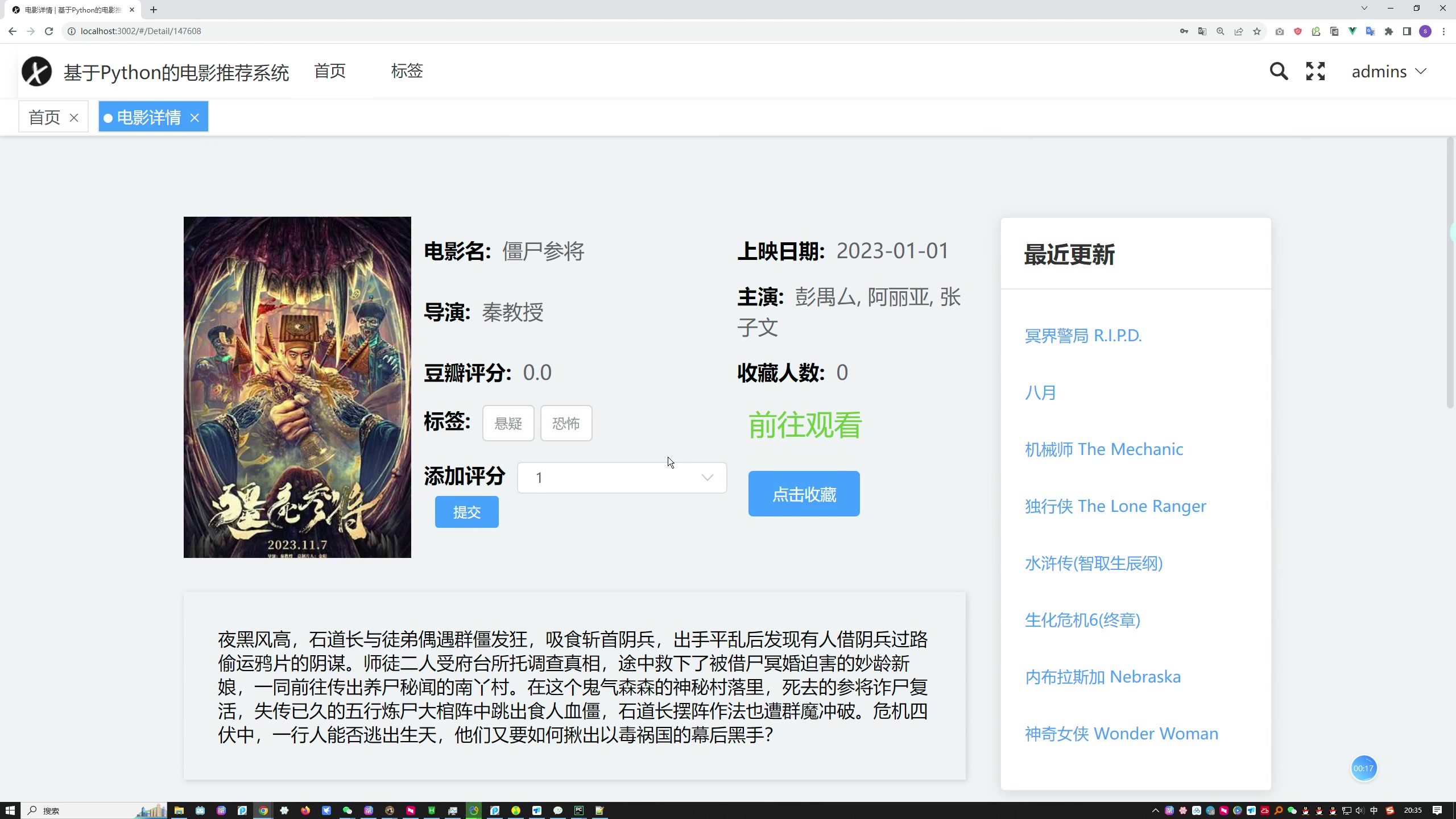Click the page vertical scrollbar
The height and width of the screenshot is (819, 1456).
(x=1450, y=273)
